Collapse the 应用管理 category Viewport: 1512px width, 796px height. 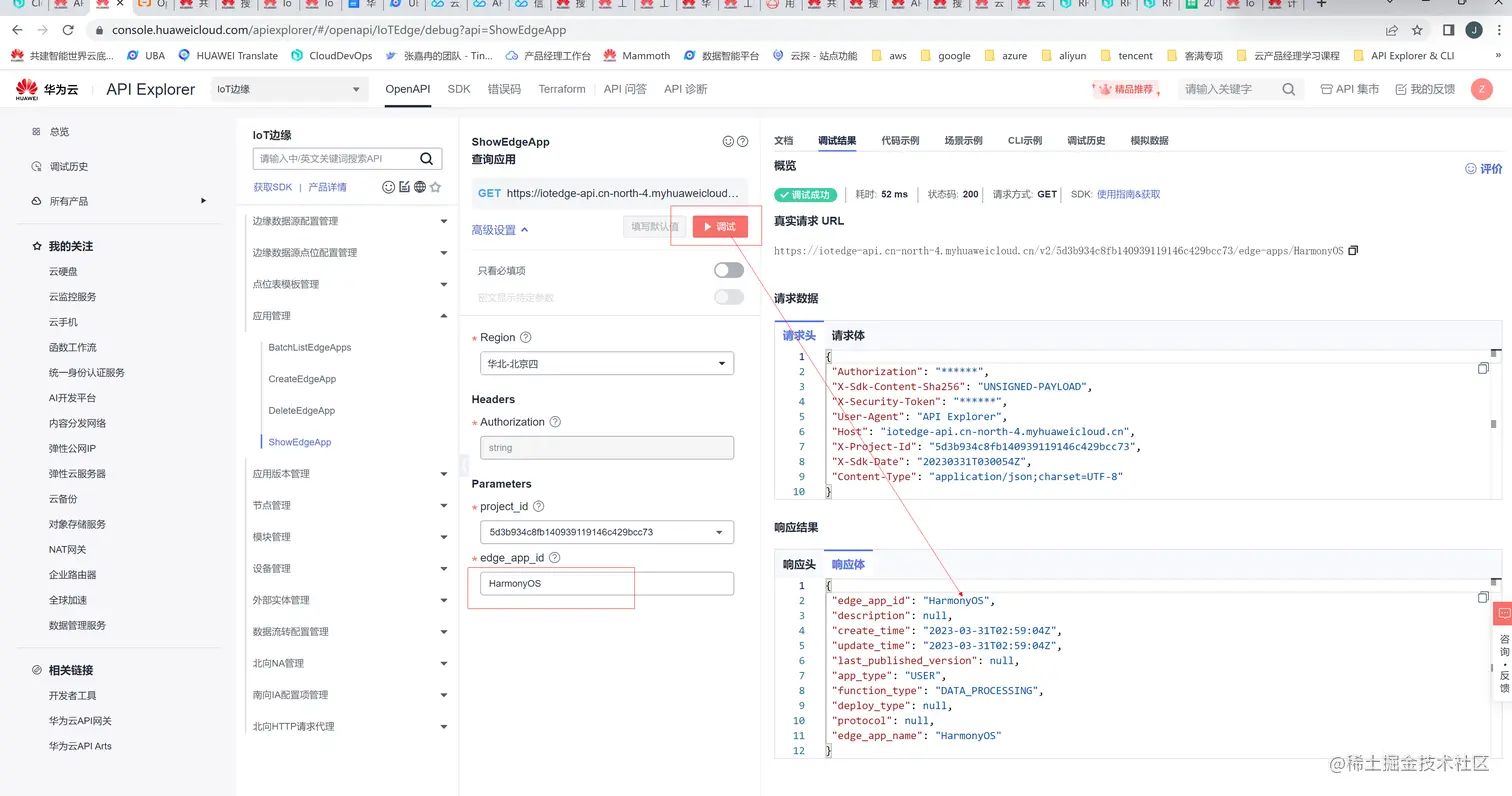pyautogui.click(x=349, y=316)
